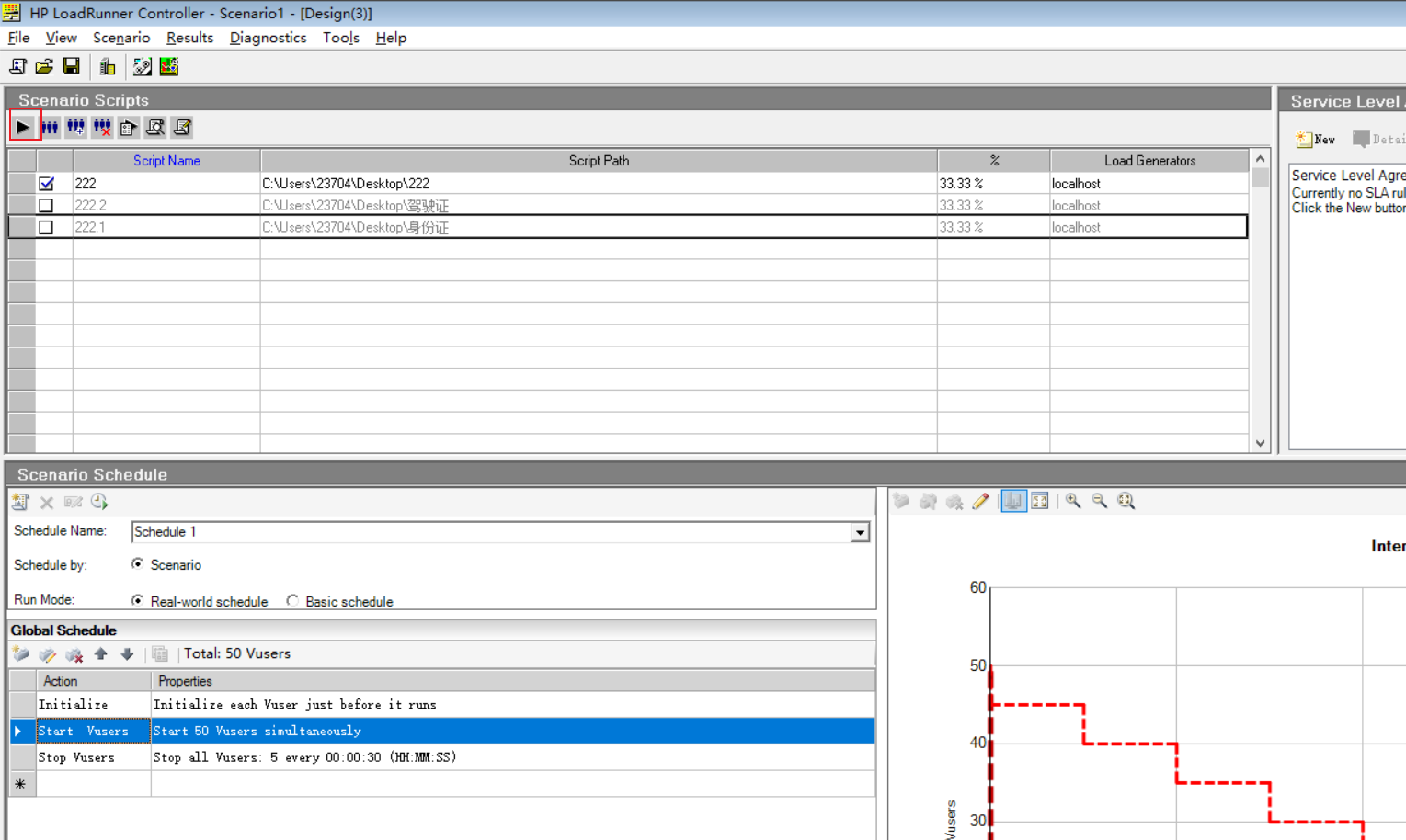Select the Real-world schedule run mode
Viewport: 1406px width, 840px height.
(137, 601)
